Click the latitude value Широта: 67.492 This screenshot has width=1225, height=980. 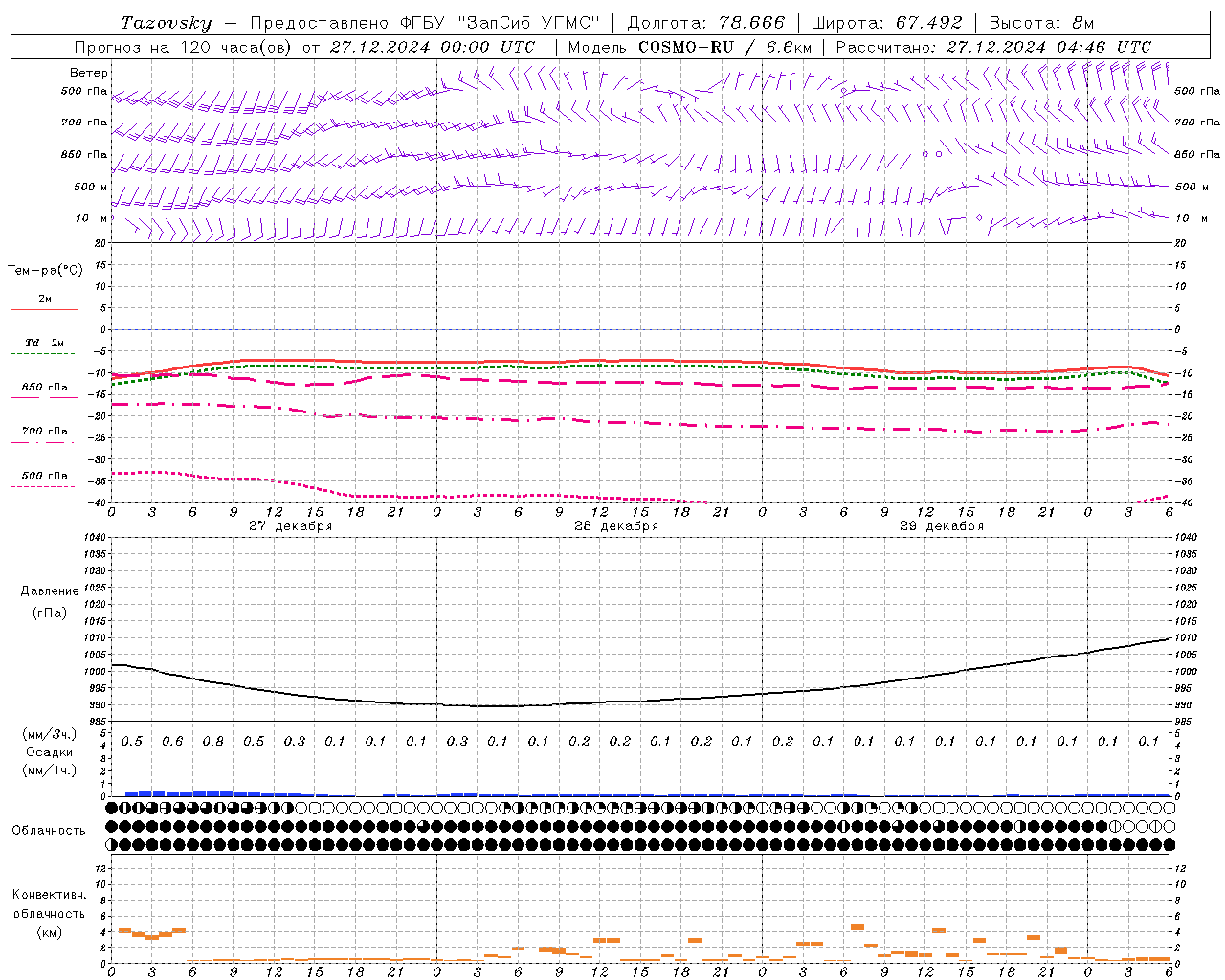pos(887,23)
